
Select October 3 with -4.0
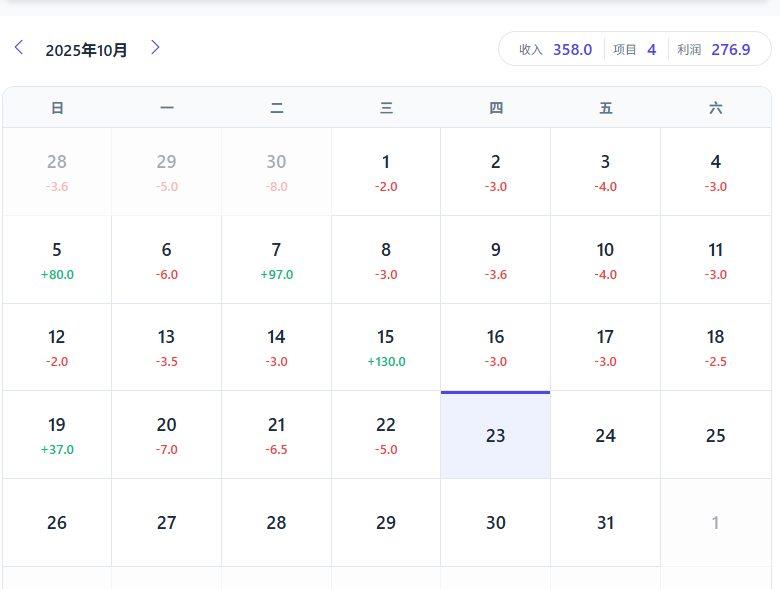tap(605, 172)
